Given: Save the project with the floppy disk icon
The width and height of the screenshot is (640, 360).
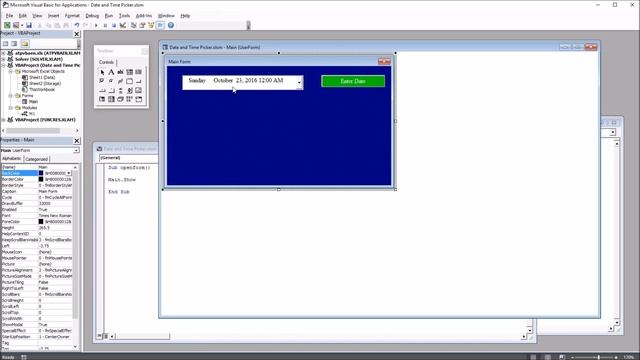Looking at the screenshot, I should (29, 25).
